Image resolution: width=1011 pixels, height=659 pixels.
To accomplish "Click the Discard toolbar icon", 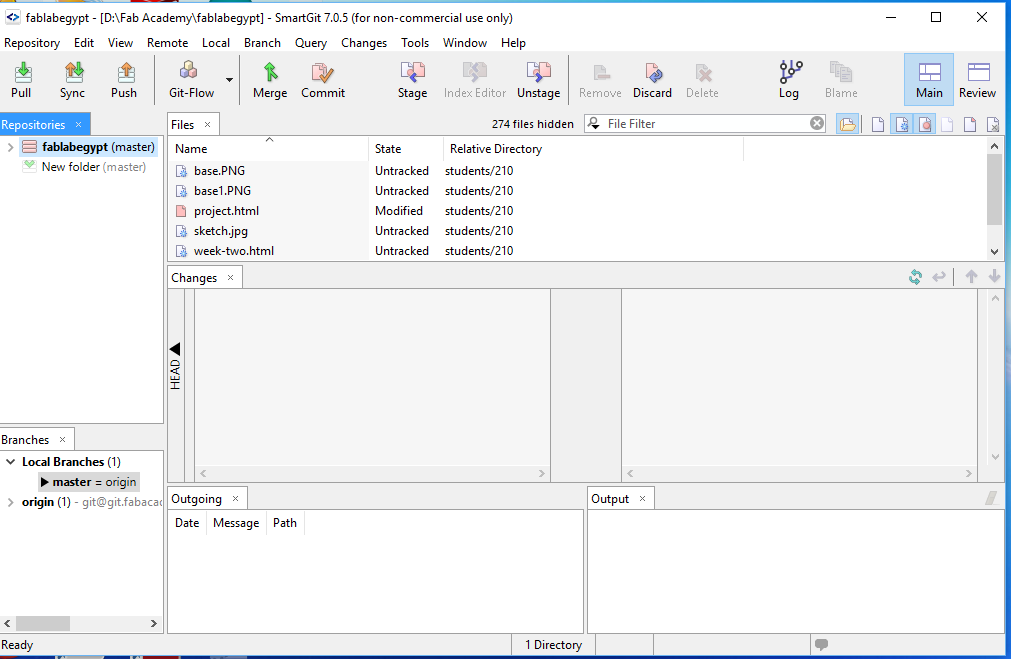I will point(653,80).
